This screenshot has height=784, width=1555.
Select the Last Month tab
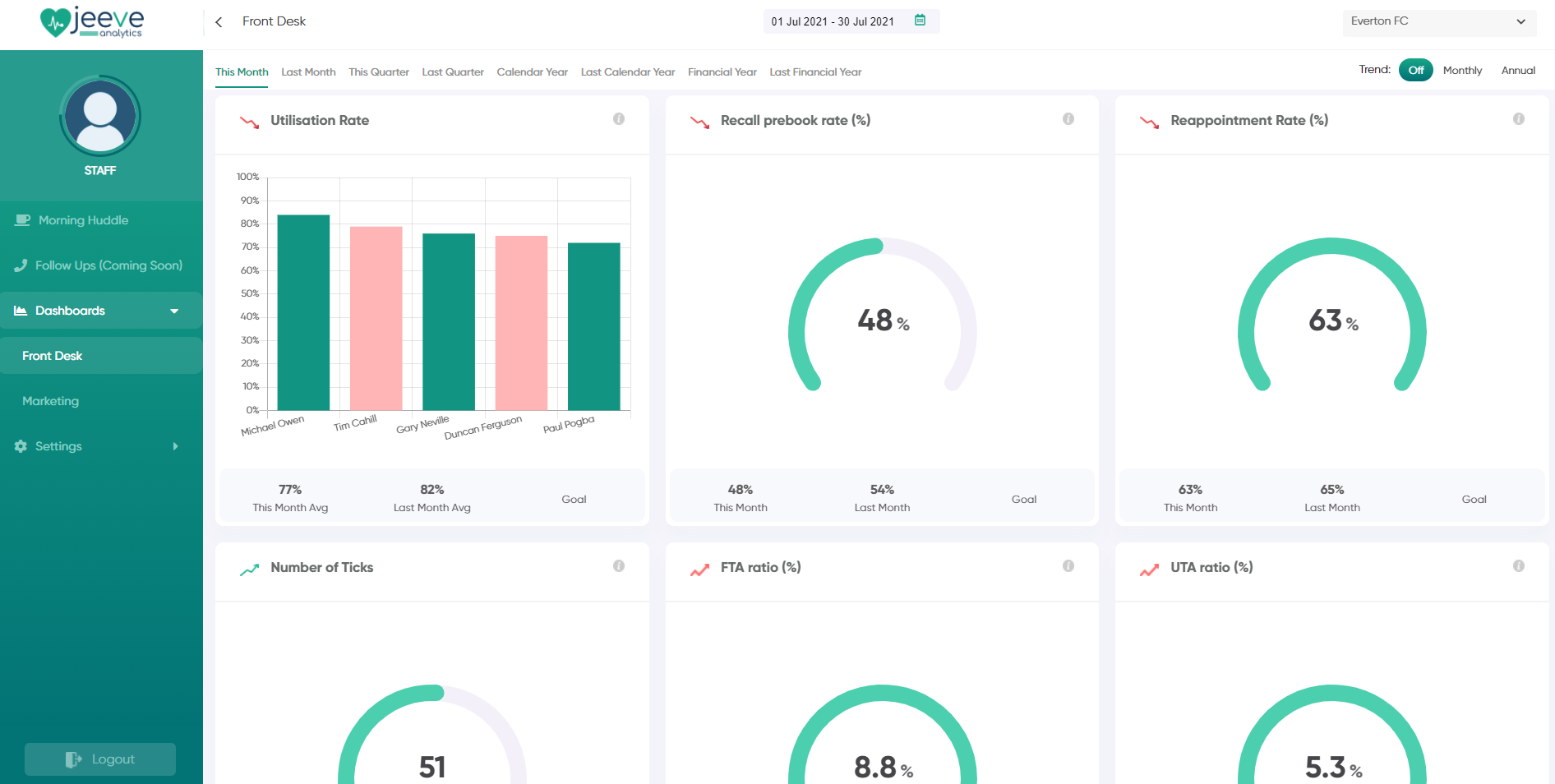308,72
